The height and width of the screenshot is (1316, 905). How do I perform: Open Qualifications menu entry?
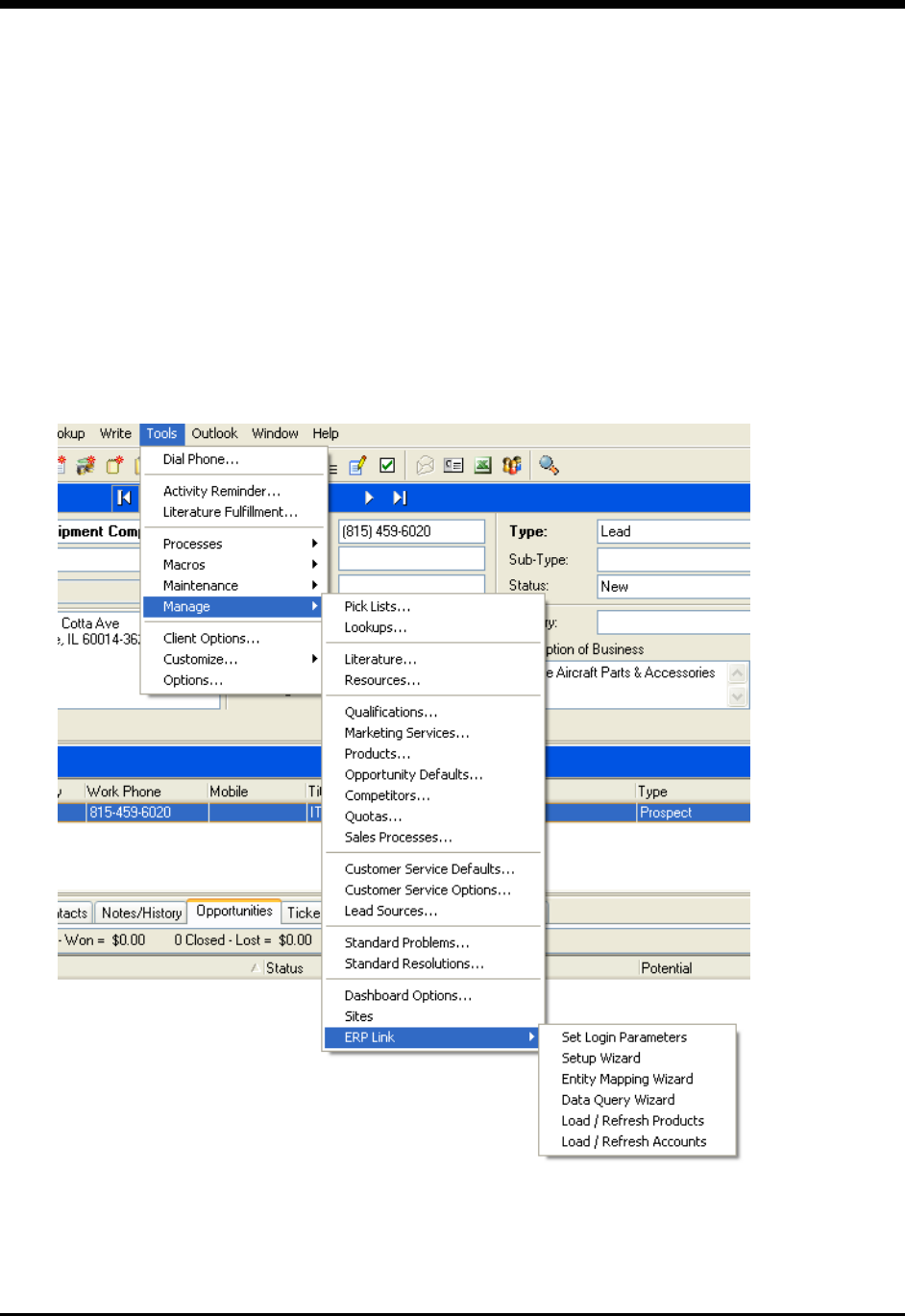[432, 713]
